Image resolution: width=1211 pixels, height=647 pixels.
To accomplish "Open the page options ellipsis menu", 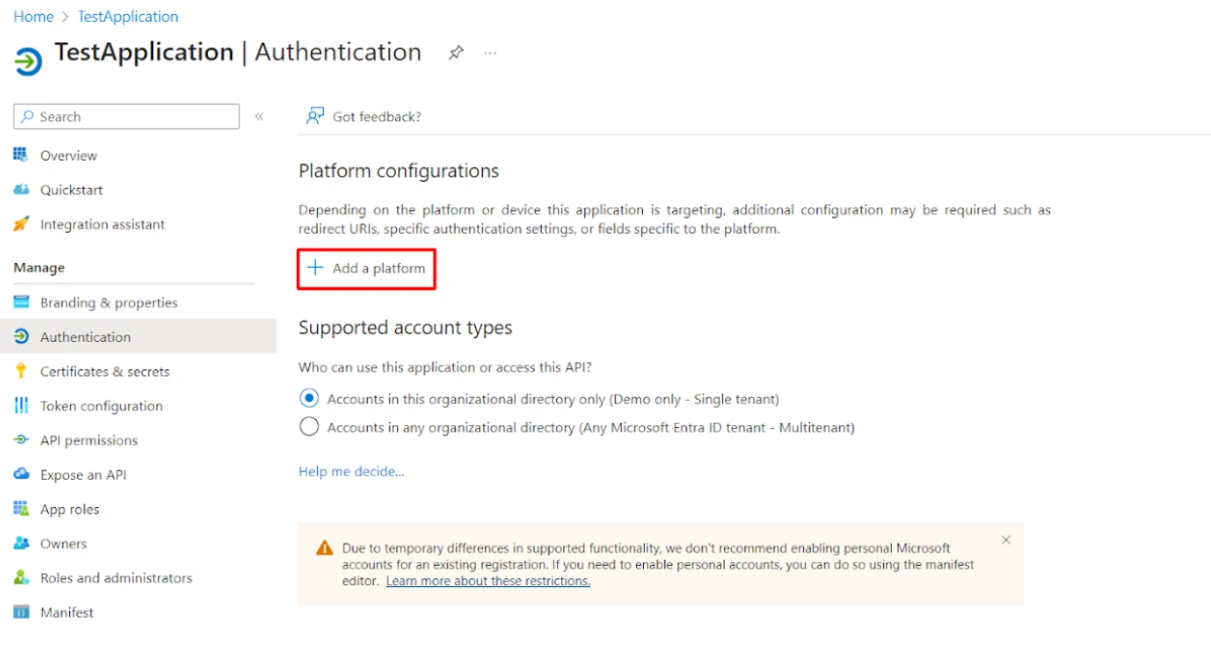I will [489, 54].
